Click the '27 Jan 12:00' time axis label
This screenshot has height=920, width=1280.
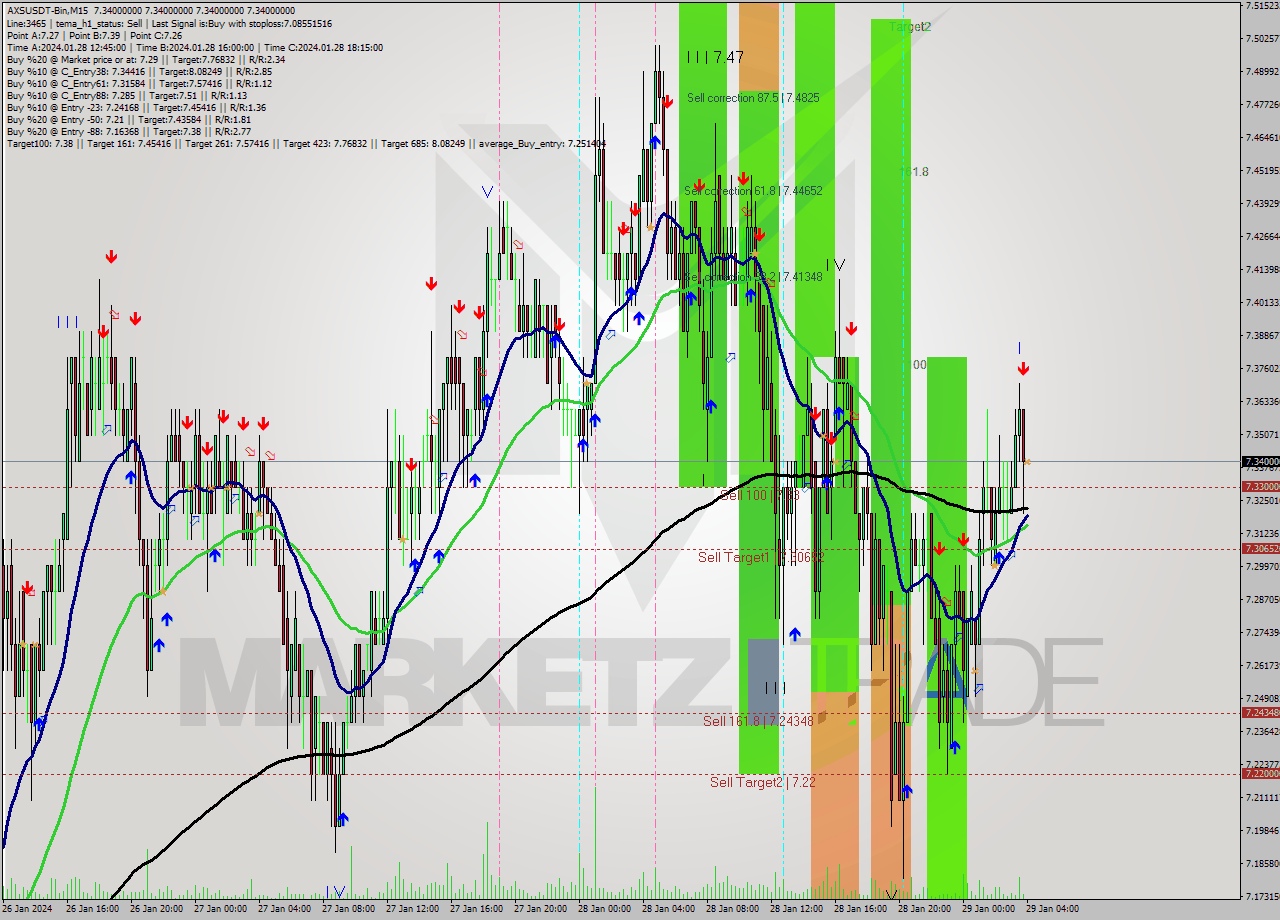(x=411, y=909)
